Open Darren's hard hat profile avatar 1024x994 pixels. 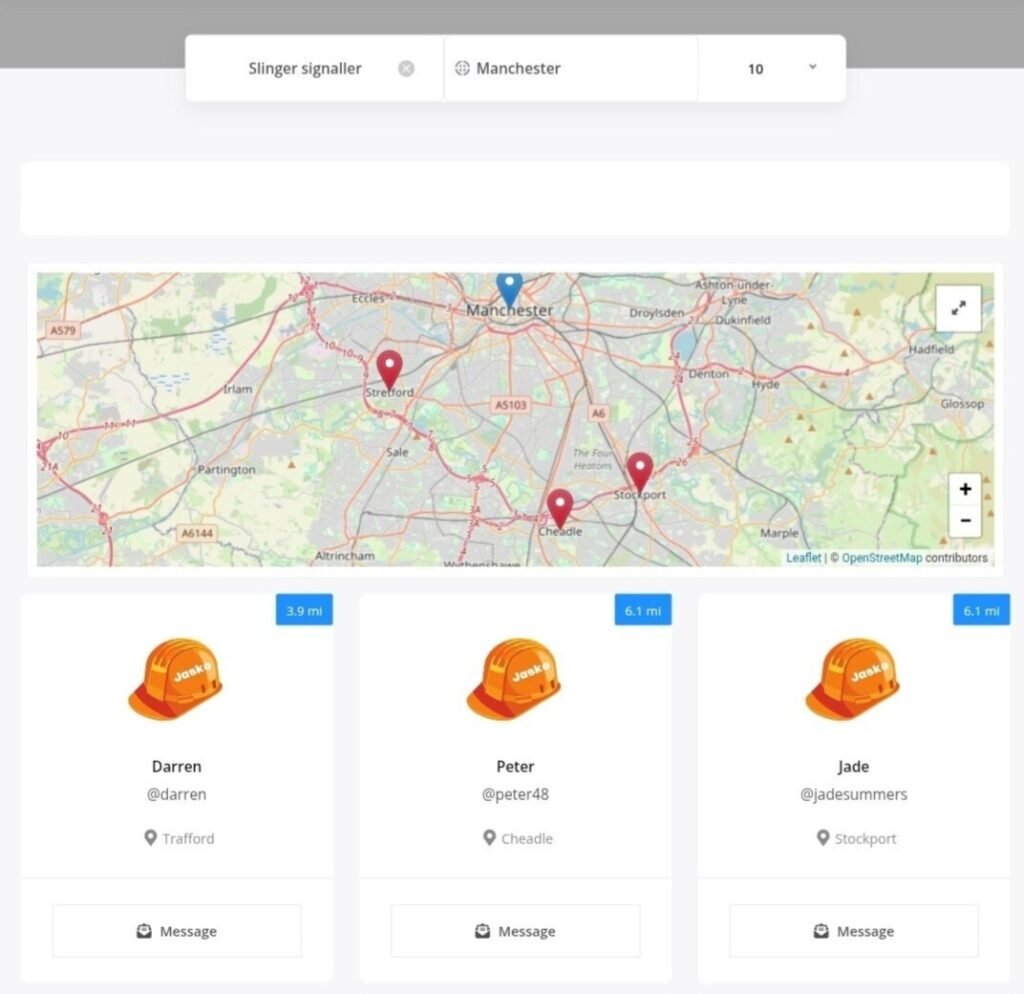[176, 679]
